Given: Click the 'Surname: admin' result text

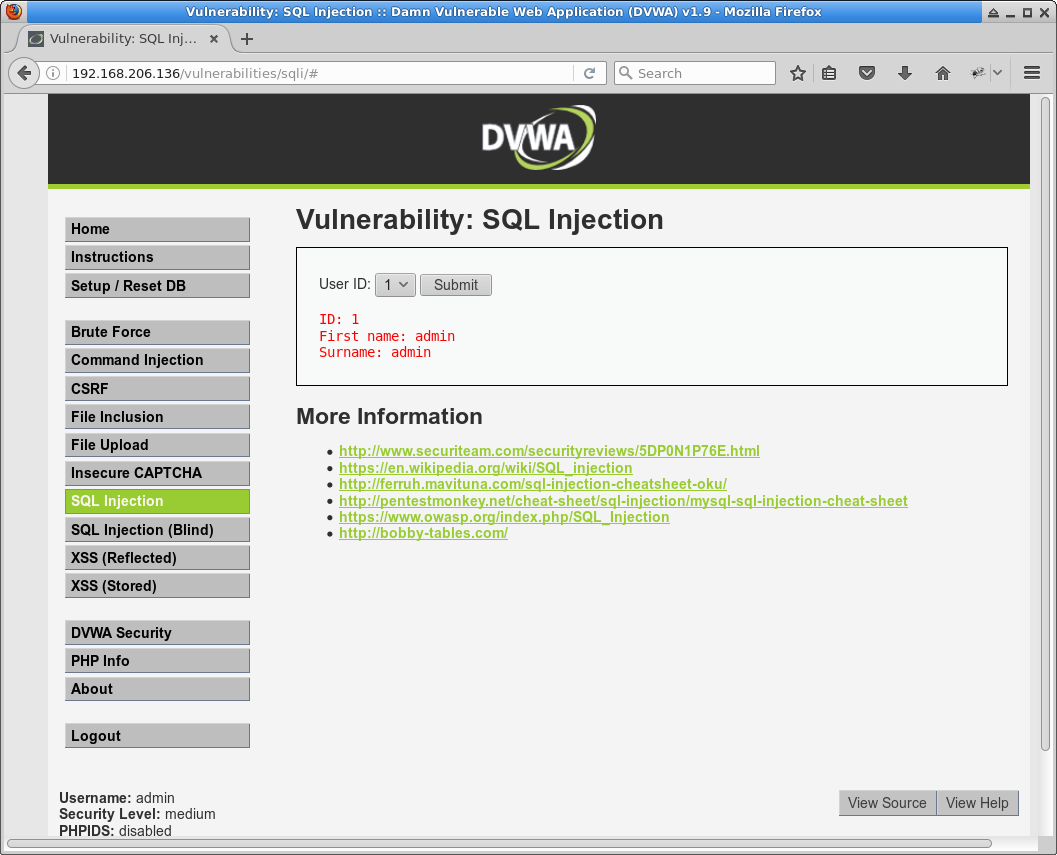Looking at the screenshot, I should click(375, 352).
